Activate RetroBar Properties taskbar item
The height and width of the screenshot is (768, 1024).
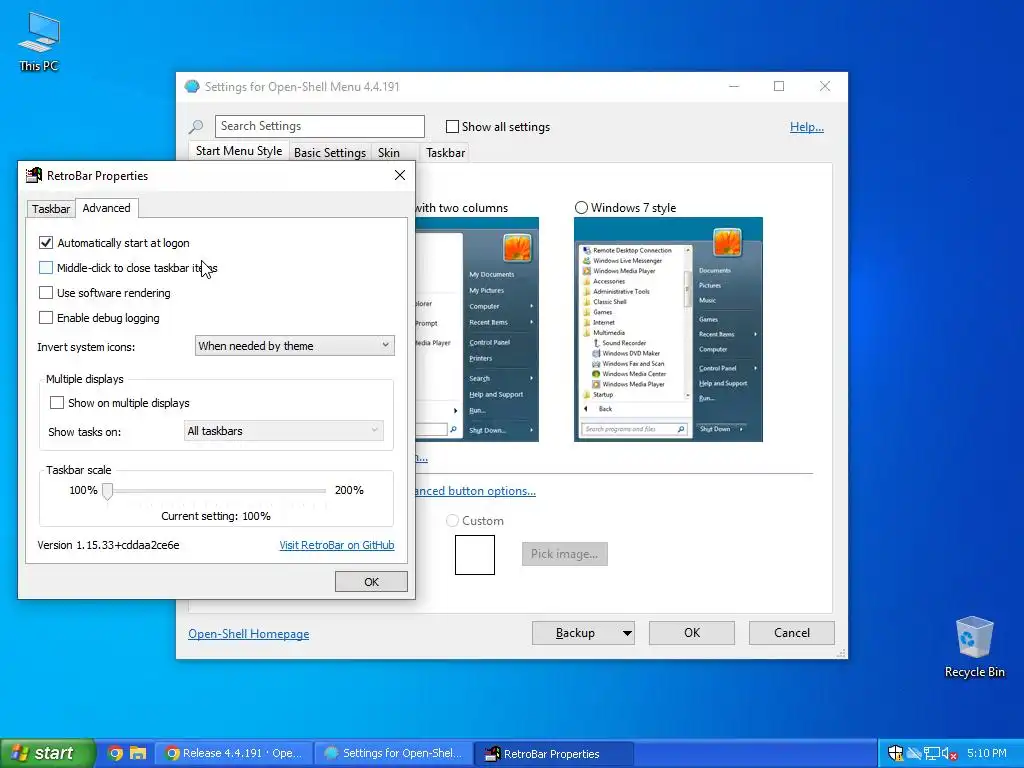[x=554, y=753]
